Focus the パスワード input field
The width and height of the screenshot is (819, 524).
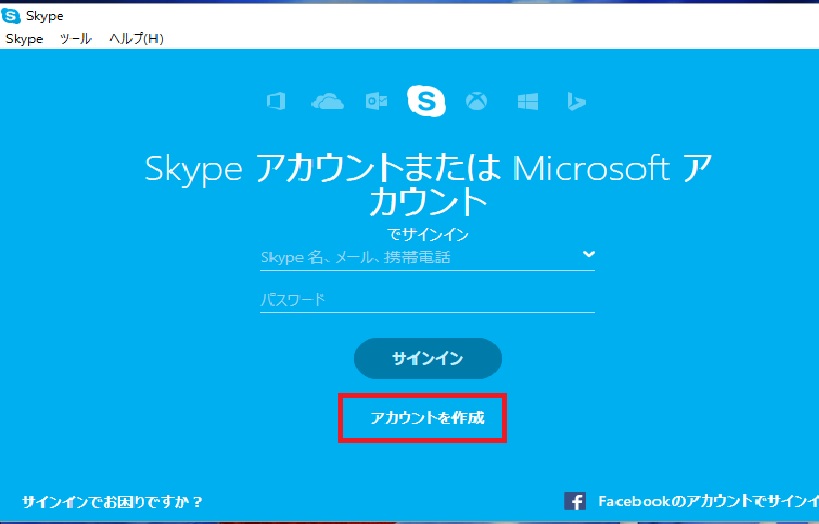click(x=427, y=300)
